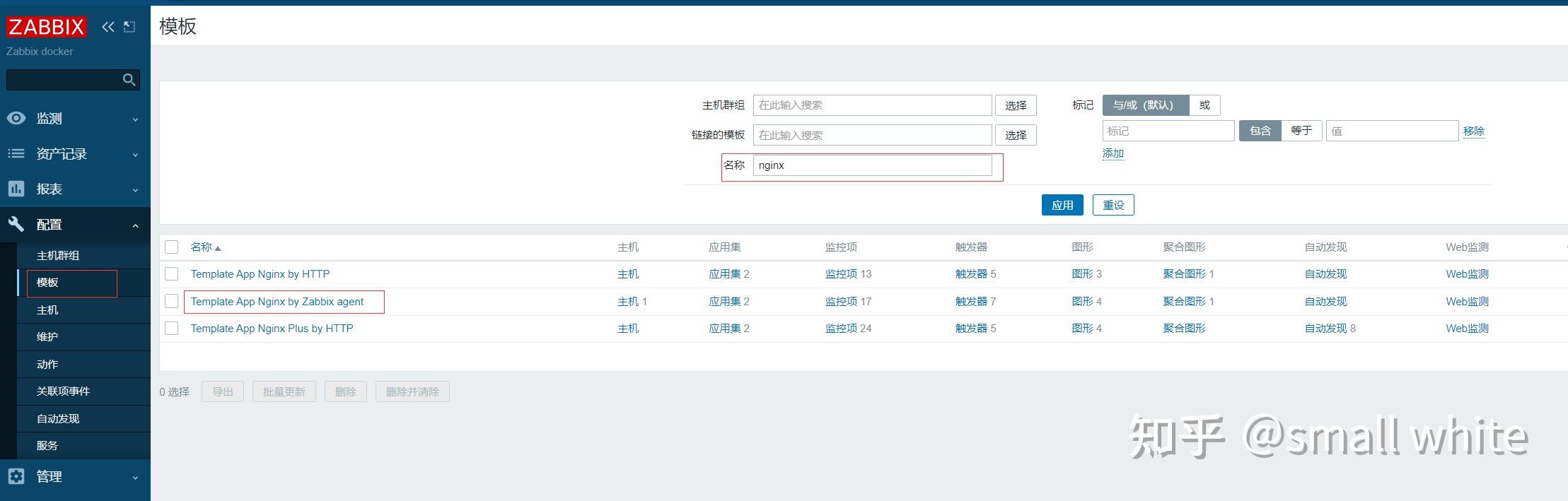Expand the 管理 menu chevron
The height and width of the screenshot is (501, 1568).
tap(135, 478)
